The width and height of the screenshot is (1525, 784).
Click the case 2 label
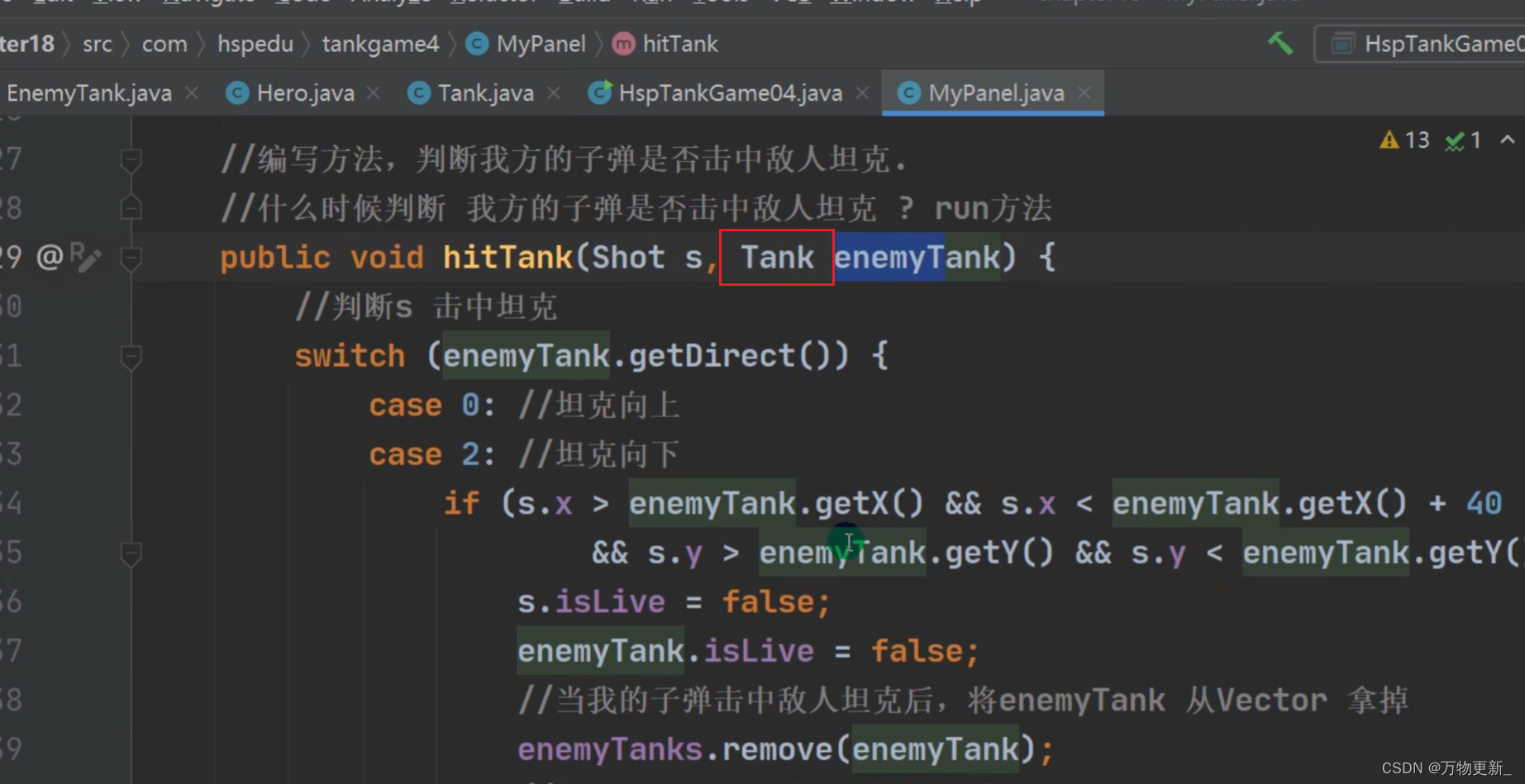click(432, 454)
